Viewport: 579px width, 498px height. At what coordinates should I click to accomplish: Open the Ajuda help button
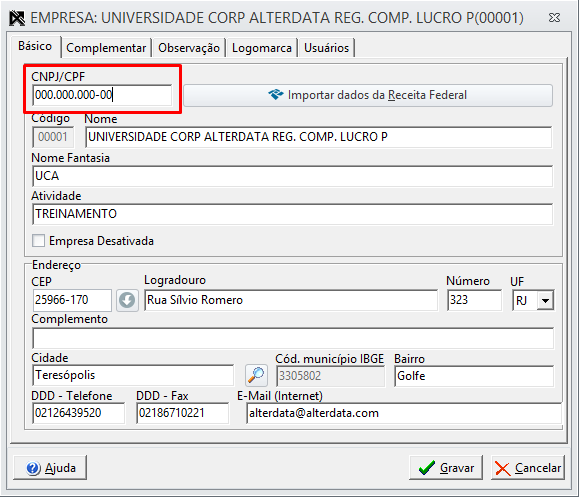tap(50, 468)
